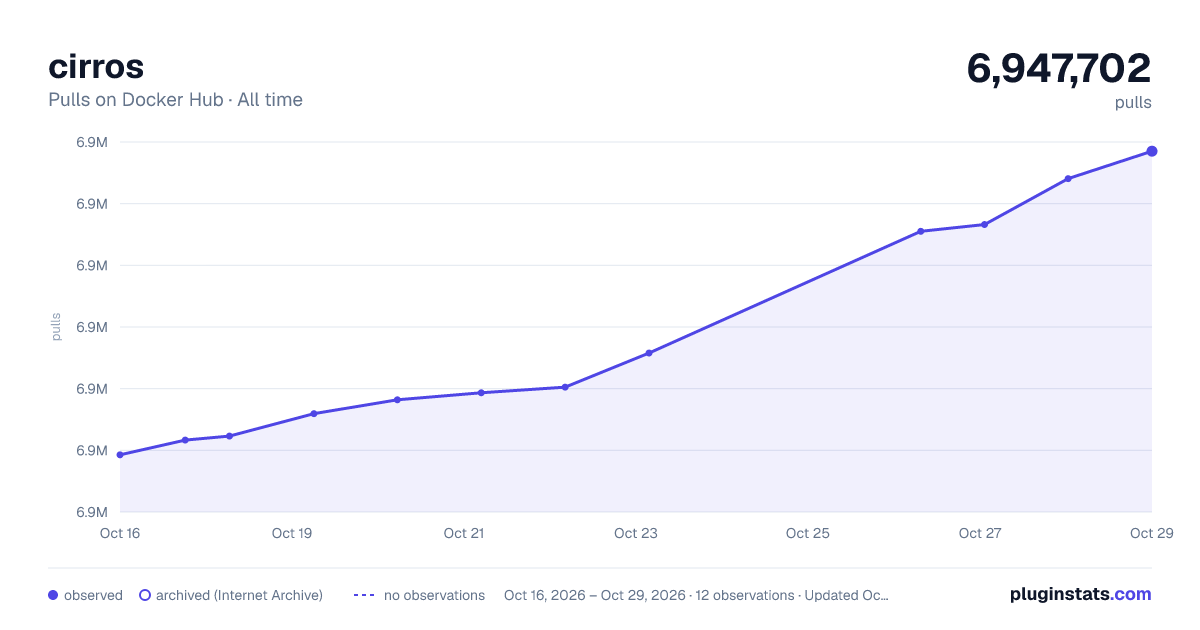Click the "Oct 16" x-axis label
The height and width of the screenshot is (630, 1200).
[x=120, y=533]
